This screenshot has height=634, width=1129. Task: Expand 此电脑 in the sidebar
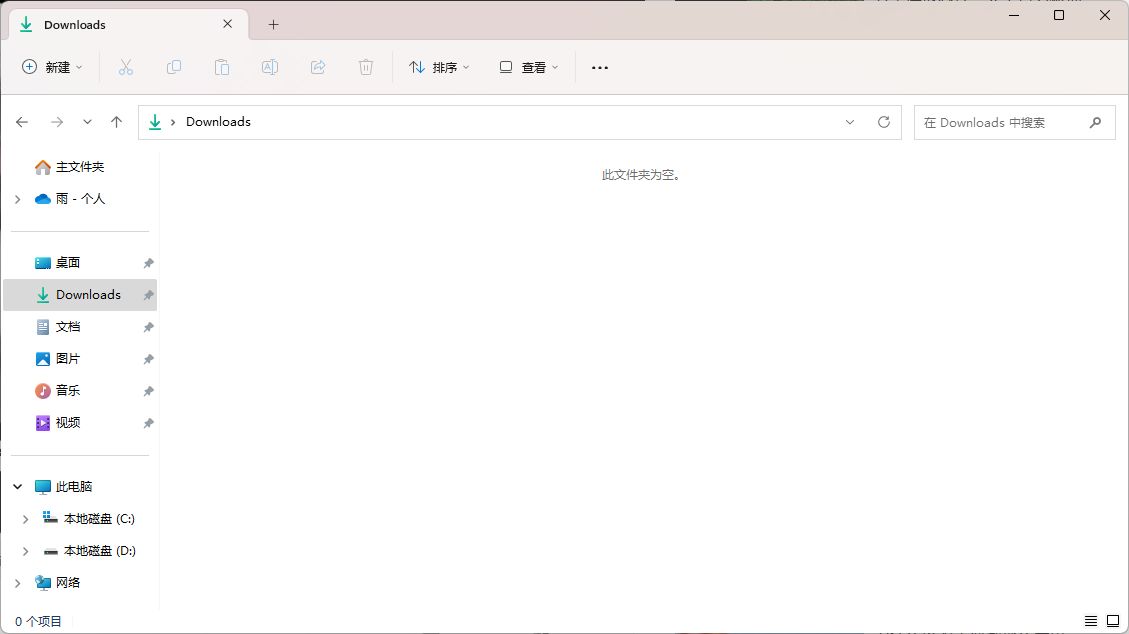(x=16, y=486)
